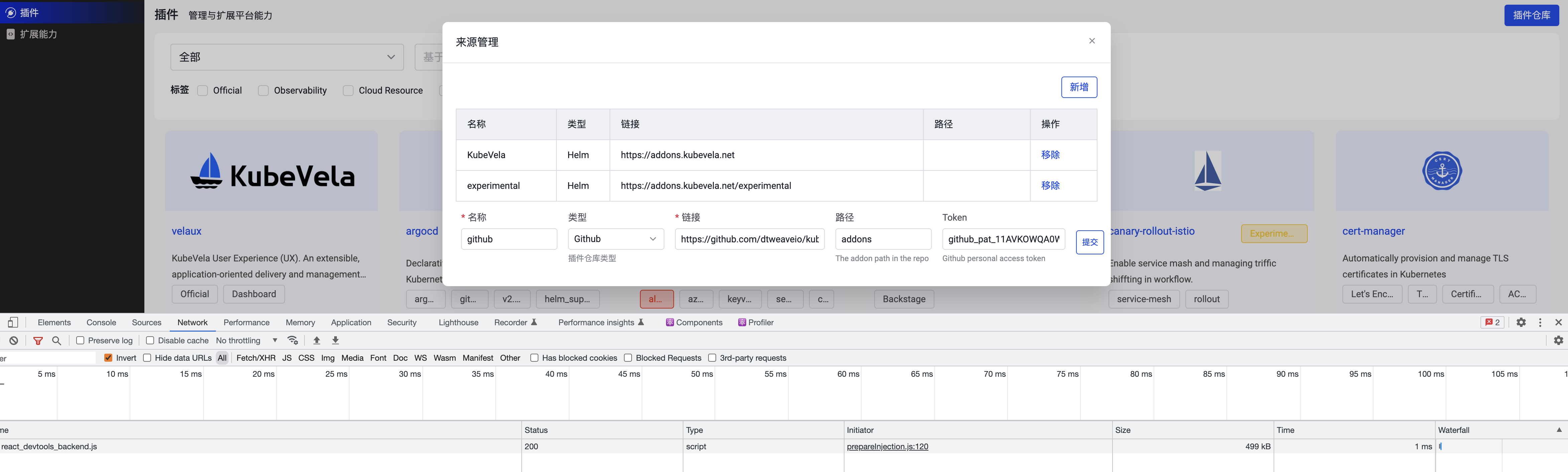This screenshot has height=472, width=1568.
Task: Check the Official tag filter
Action: coord(202,90)
